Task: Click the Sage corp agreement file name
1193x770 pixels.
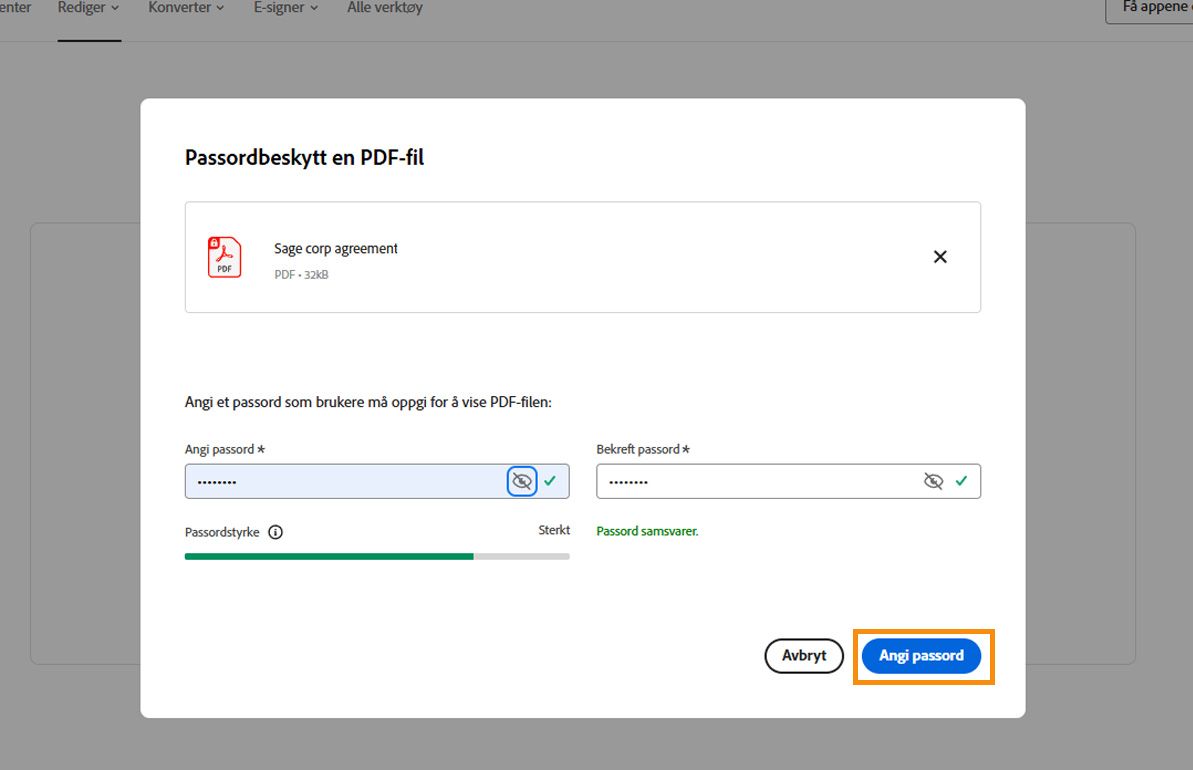Action: point(336,248)
